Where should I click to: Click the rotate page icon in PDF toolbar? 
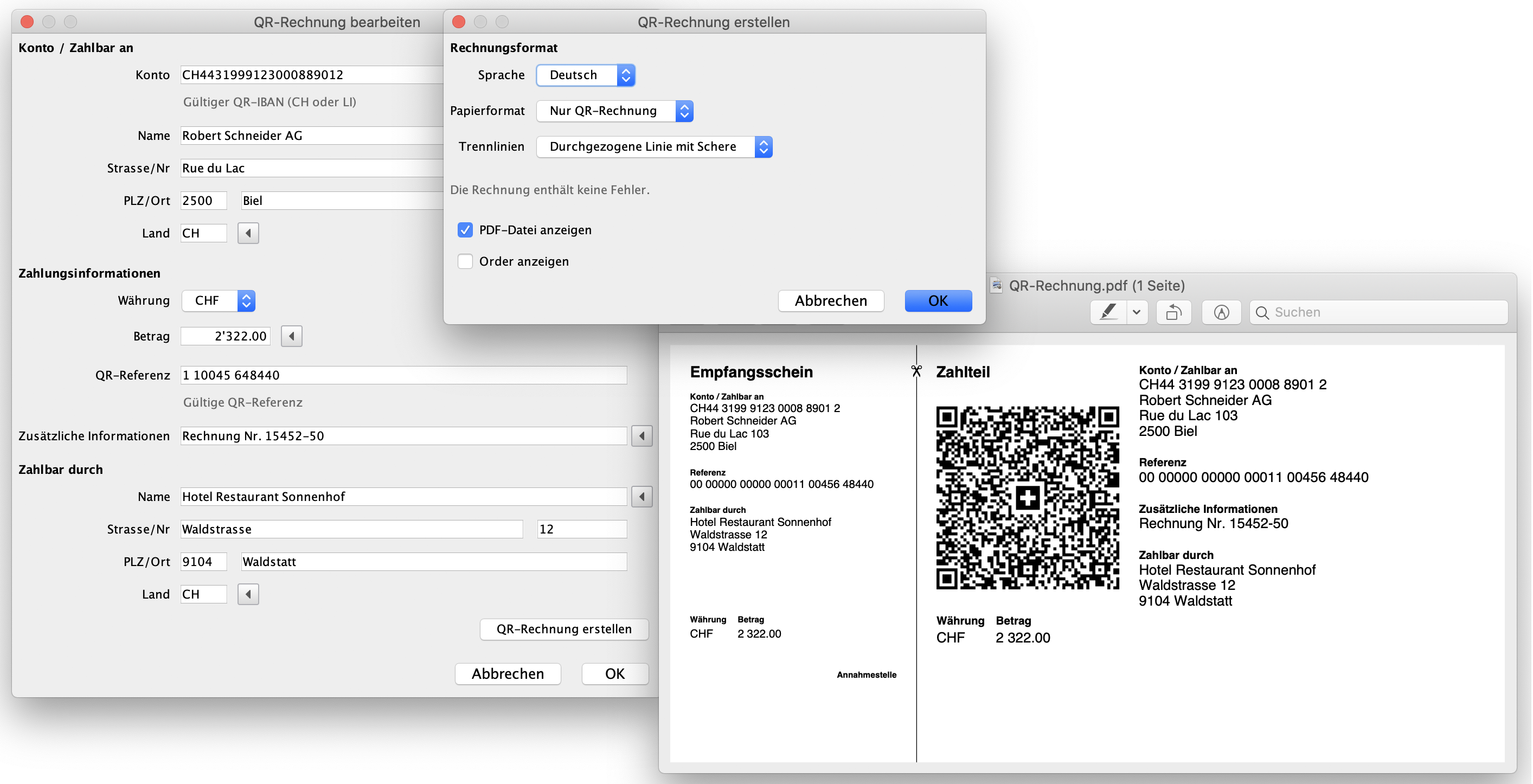pos(1173,312)
